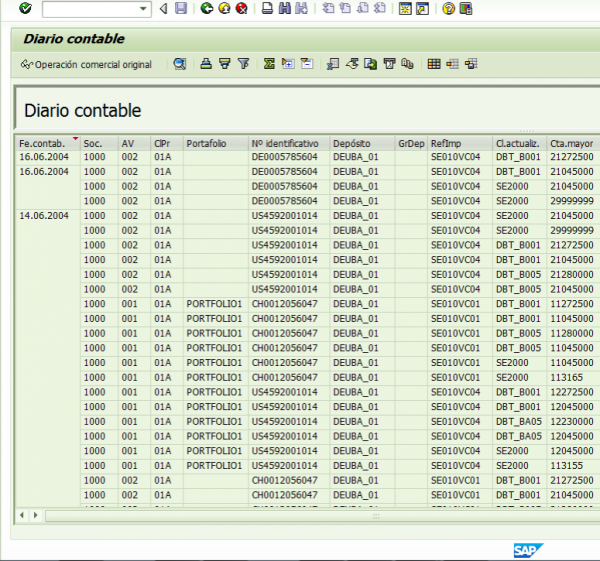Image resolution: width=600 pixels, height=561 pixels.
Task: Click the print preview icon beside subtotals
Action: coord(333,64)
